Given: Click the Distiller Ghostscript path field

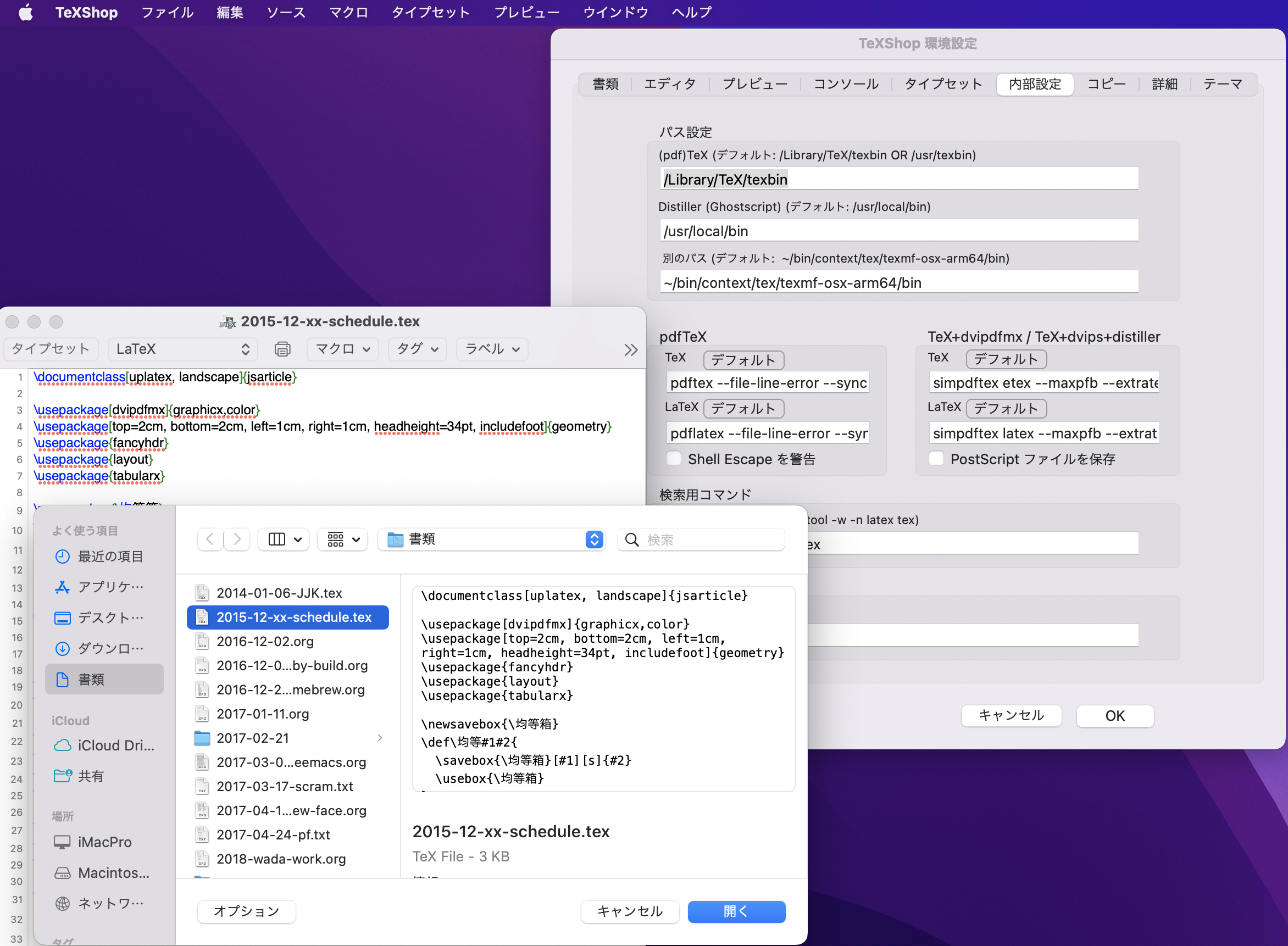Looking at the screenshot, I should pos(898,231).
